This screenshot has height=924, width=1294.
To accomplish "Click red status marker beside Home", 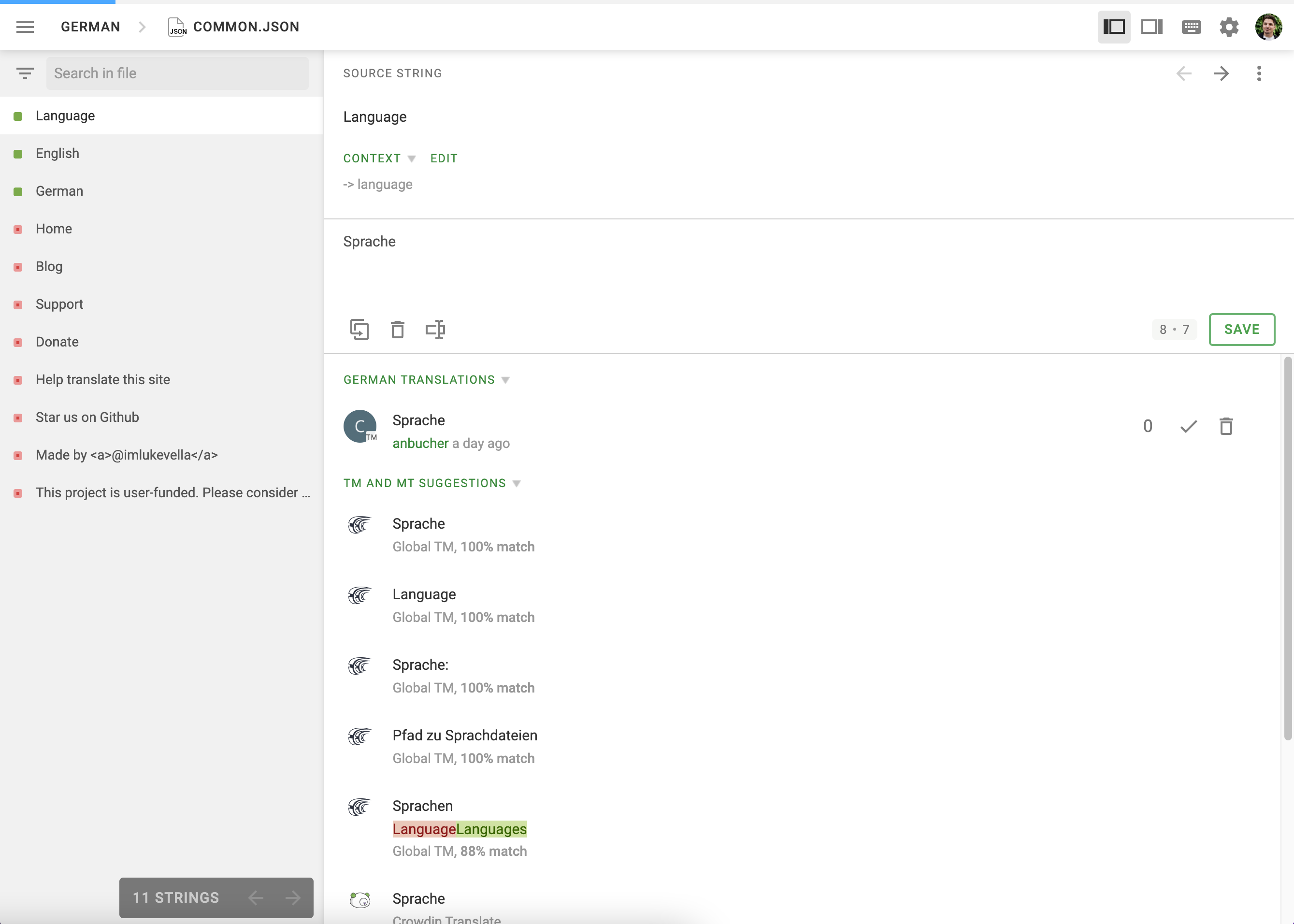I will click(18, 229).
